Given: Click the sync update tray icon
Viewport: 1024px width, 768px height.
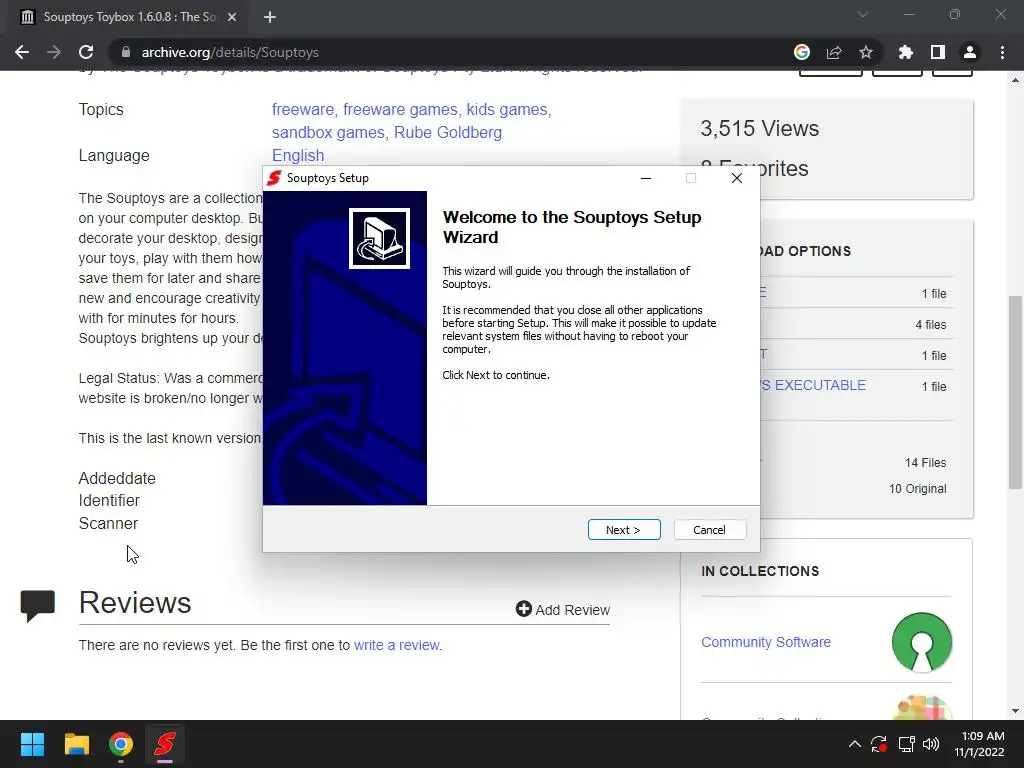Looking at the screenshot, I should (879, 744).
